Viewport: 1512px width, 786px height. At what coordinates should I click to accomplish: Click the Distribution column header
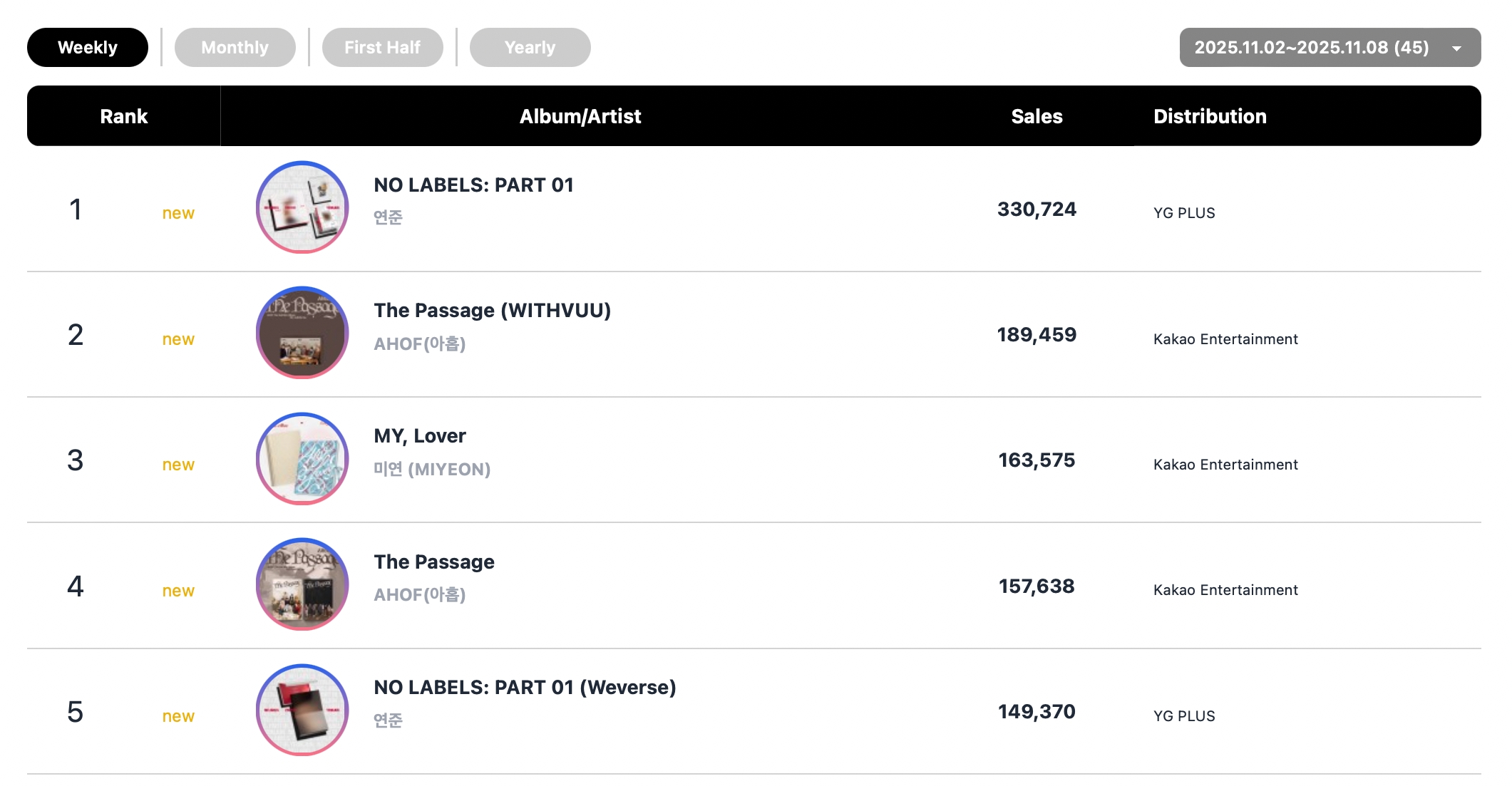click(1210, 115)
